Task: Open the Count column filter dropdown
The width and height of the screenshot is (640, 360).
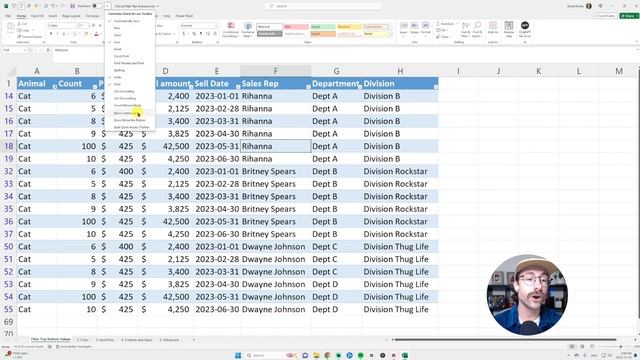Action: point(95,87)
